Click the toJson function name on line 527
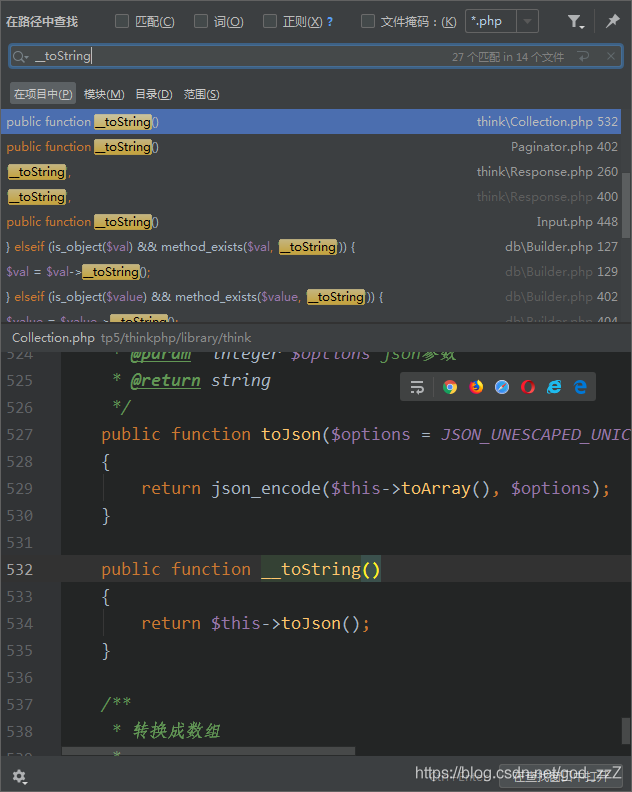The height and width of the screenshot is (792, 632). click(x=291, y=434)
